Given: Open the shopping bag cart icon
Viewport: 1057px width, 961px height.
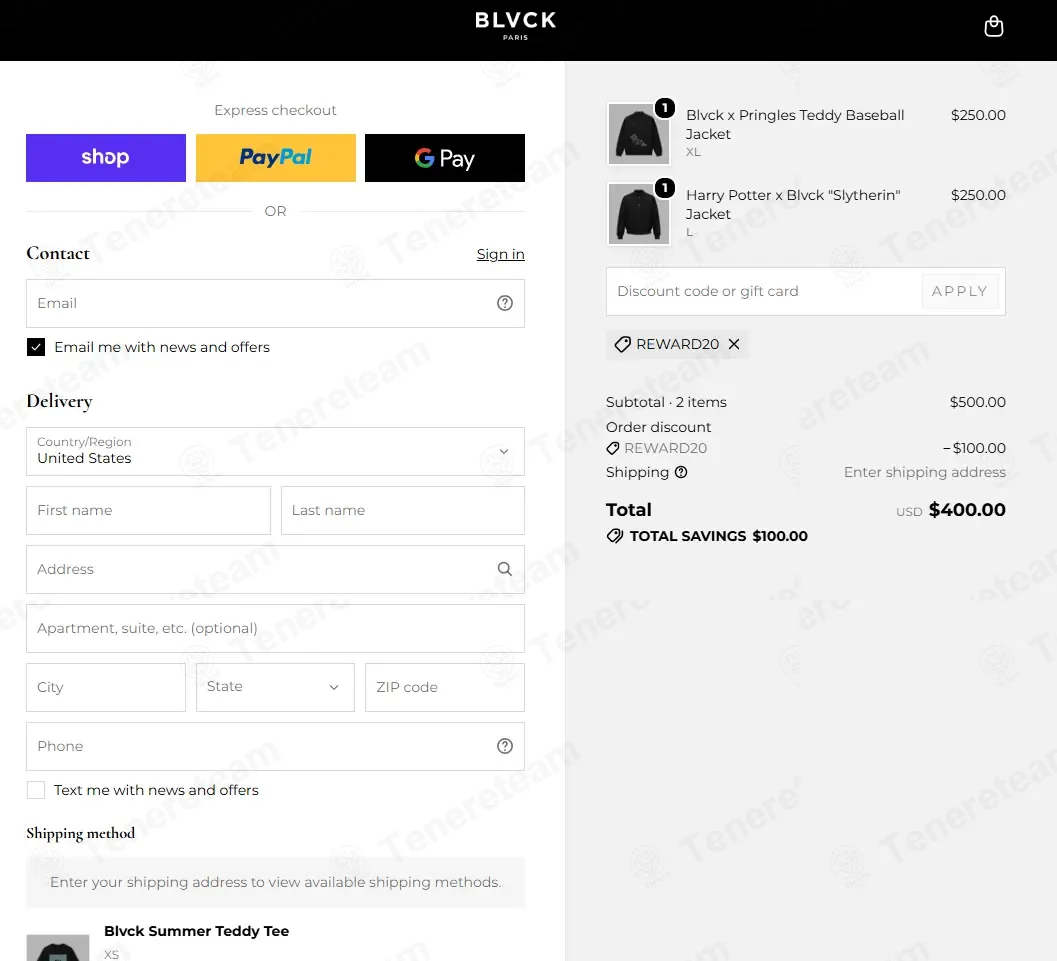Looking at the screenshot, I should click(x=994, y=27).
